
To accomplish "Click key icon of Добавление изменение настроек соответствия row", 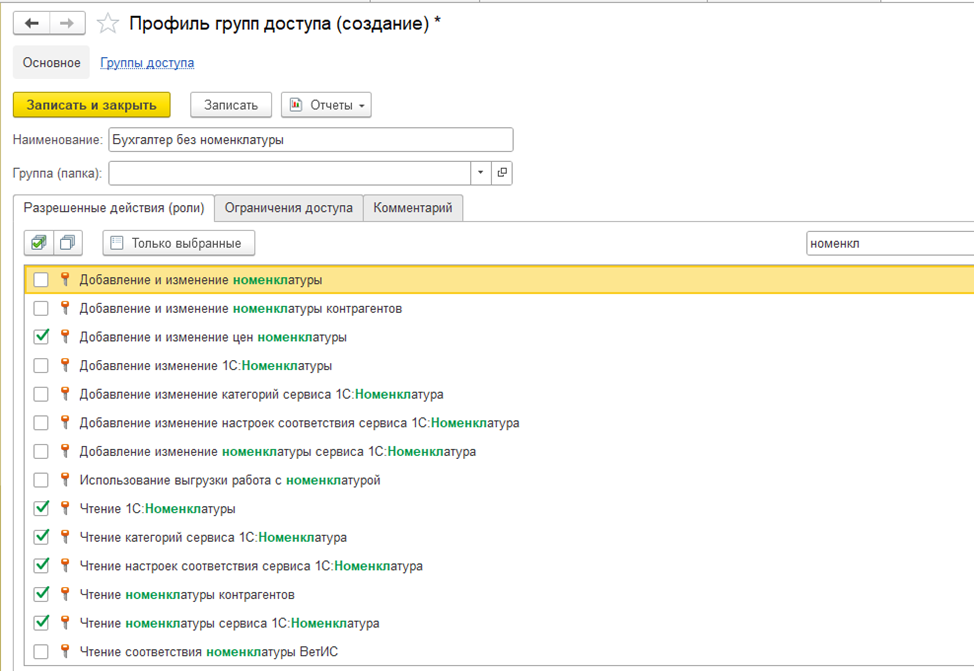I will pyautogui.click(x=65, y=422).
